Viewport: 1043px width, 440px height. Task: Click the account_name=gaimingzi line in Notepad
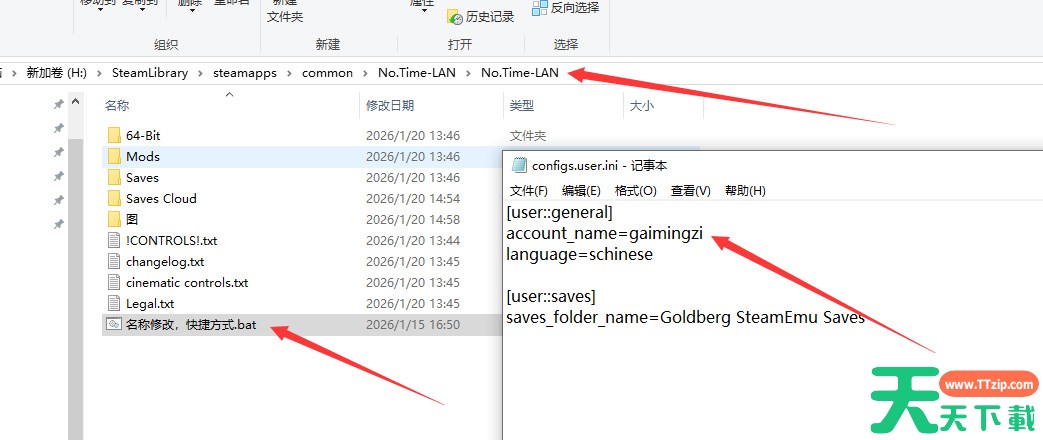604,234
